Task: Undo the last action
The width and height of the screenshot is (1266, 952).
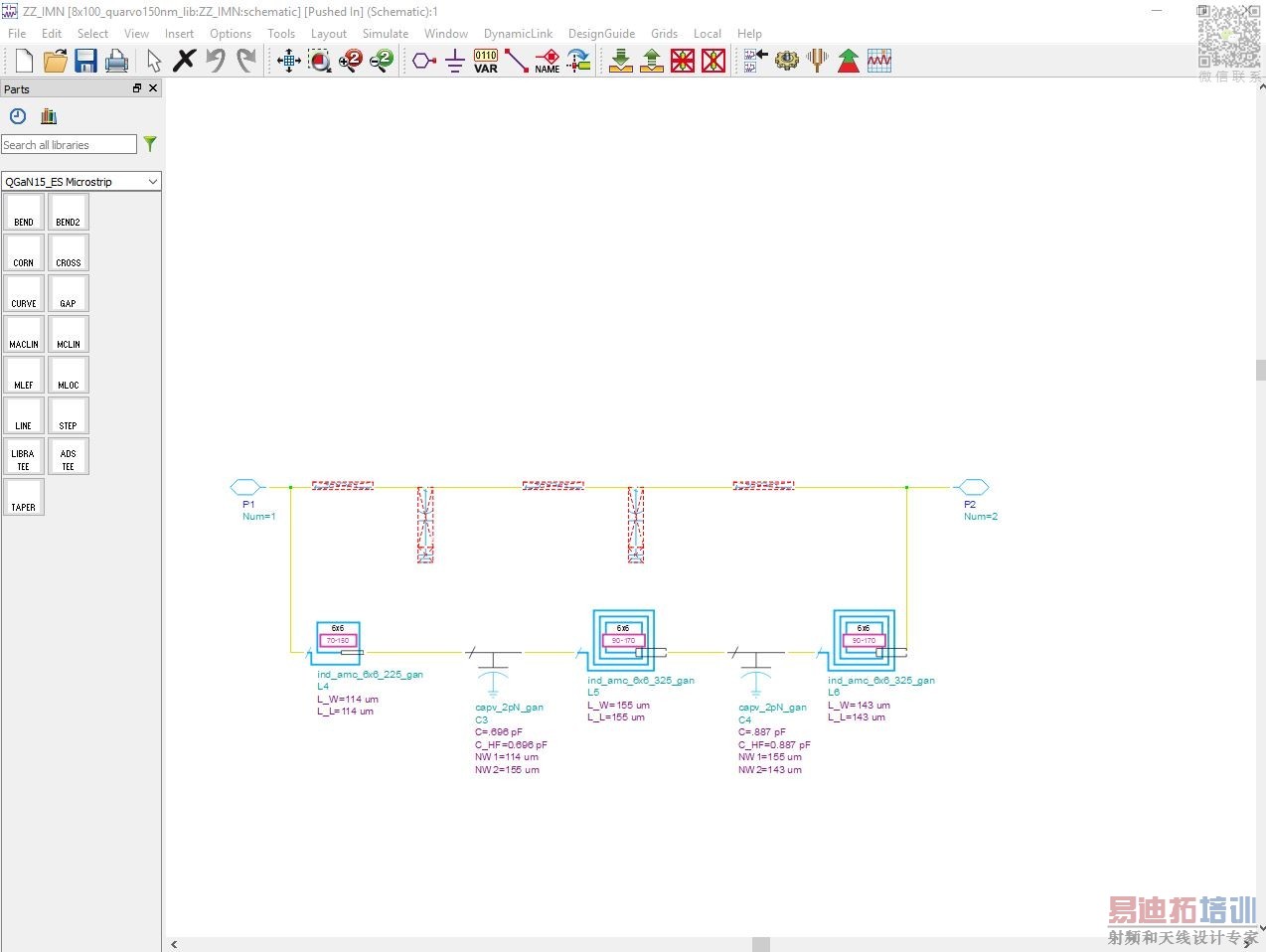Action: pyautogui.click(x=215, y=61)
